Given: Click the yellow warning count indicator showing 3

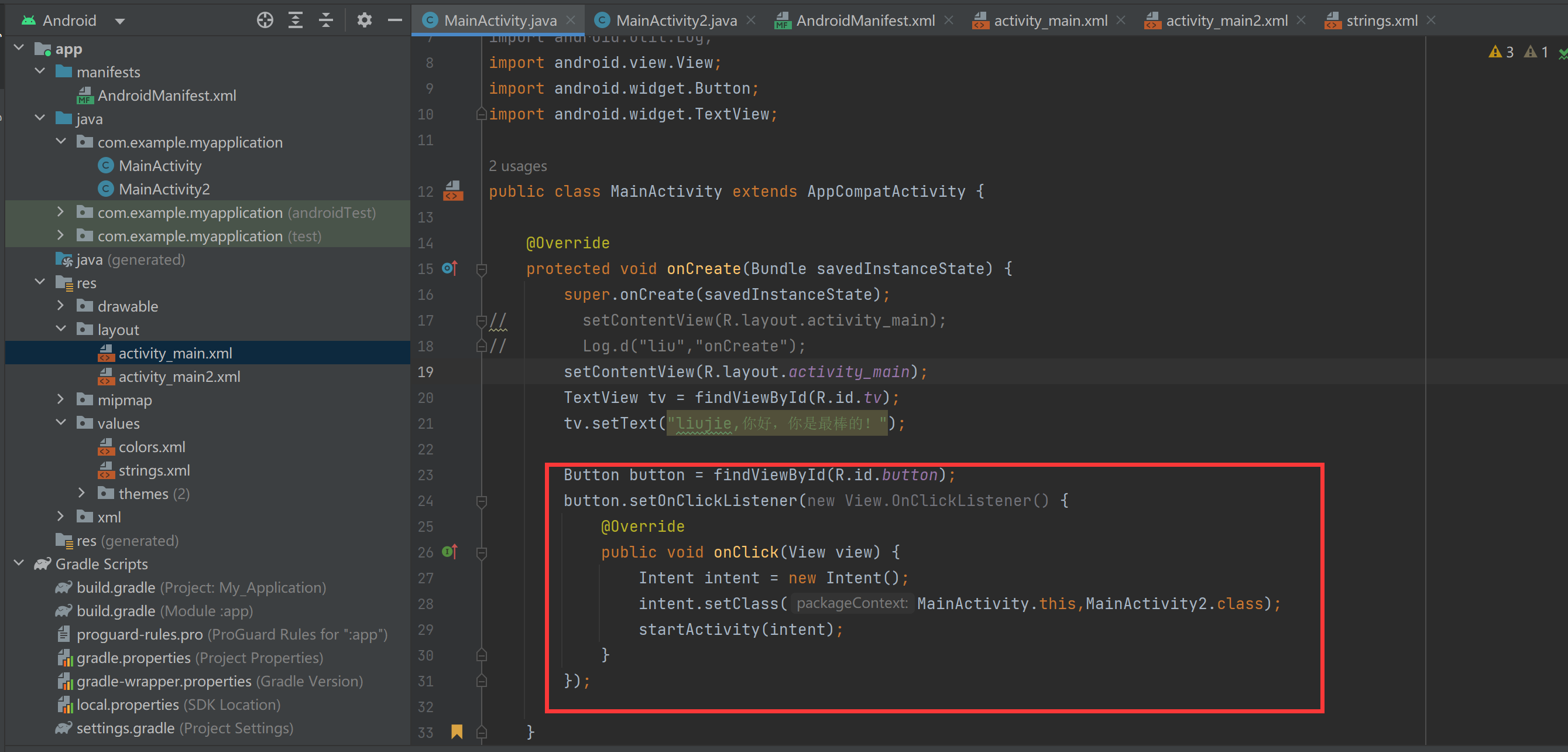Looking at the screenshot, I should 1501,52.
